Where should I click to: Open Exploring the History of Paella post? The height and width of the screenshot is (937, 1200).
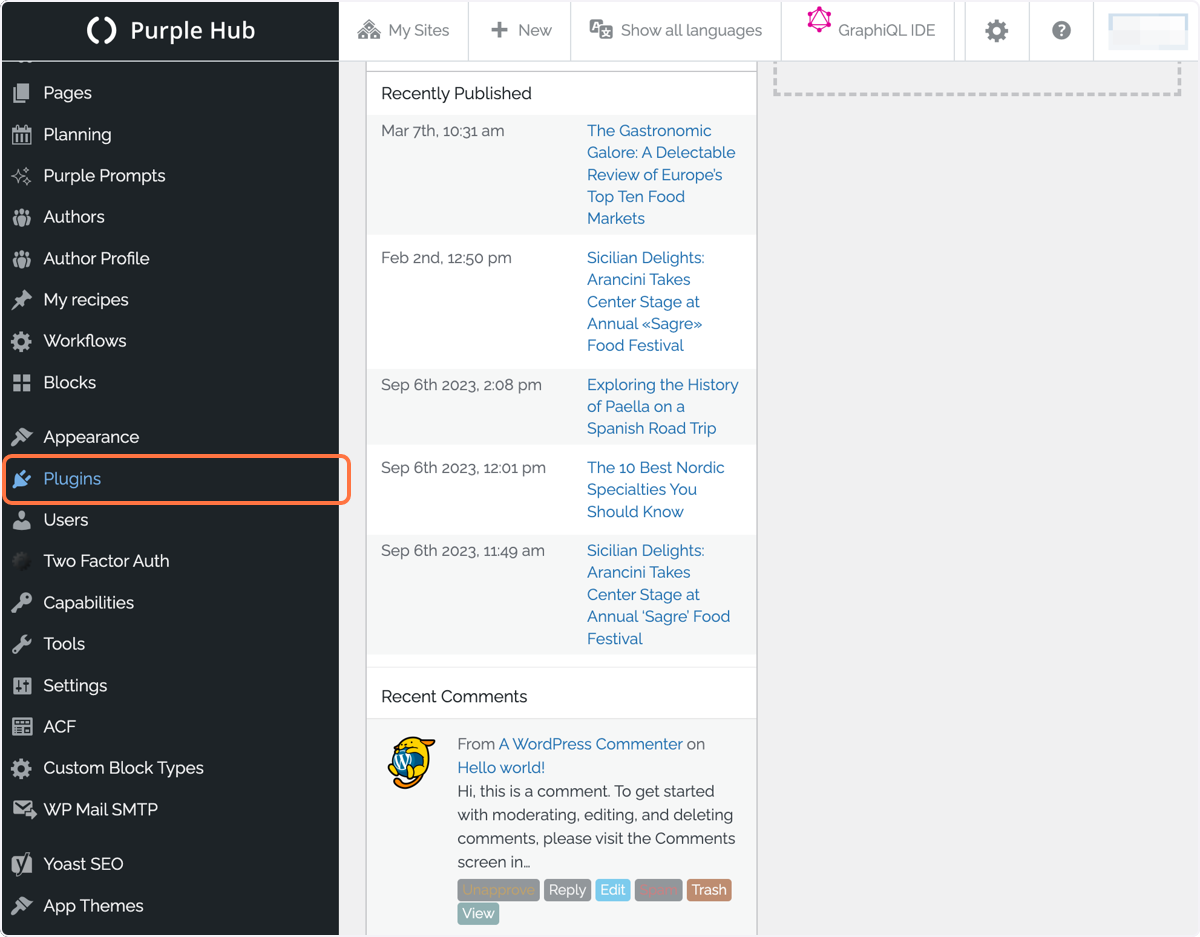[x=662, y=406]
